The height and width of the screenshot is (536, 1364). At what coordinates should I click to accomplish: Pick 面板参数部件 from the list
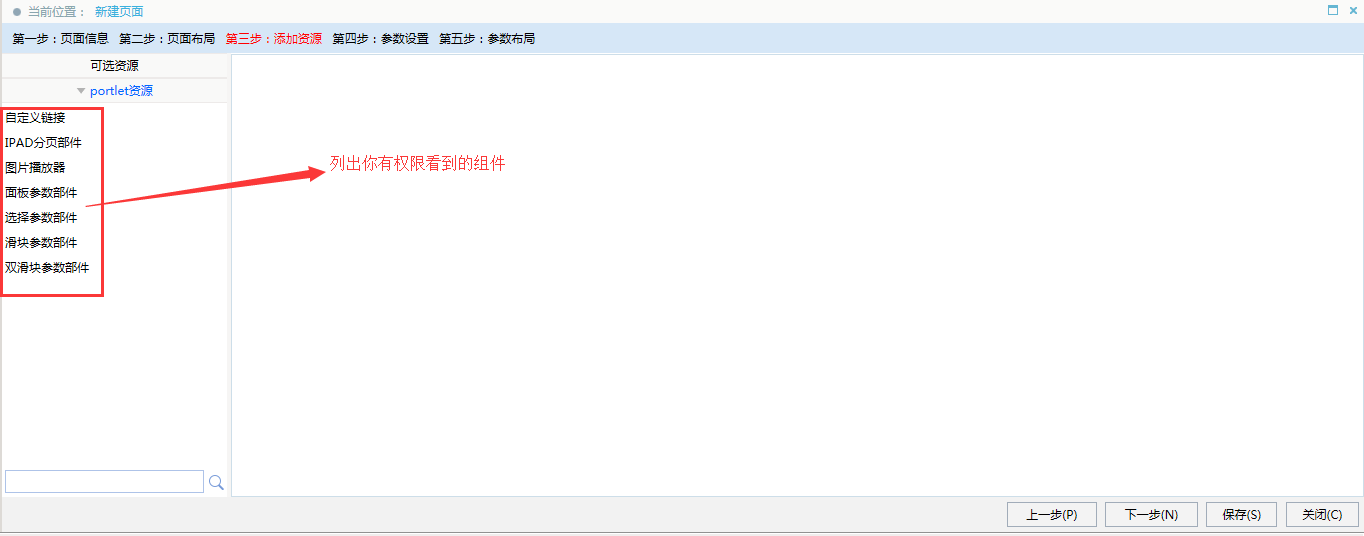click(41, 193)
